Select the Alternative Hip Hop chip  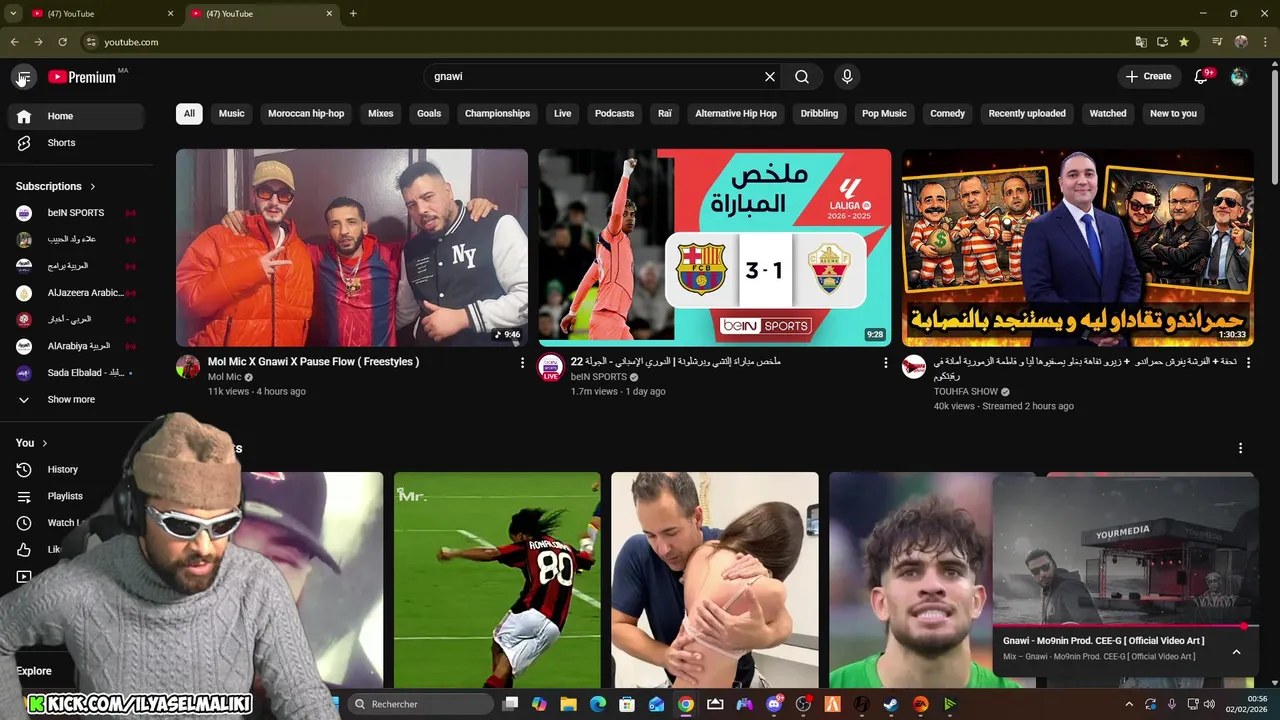[736, 114]
